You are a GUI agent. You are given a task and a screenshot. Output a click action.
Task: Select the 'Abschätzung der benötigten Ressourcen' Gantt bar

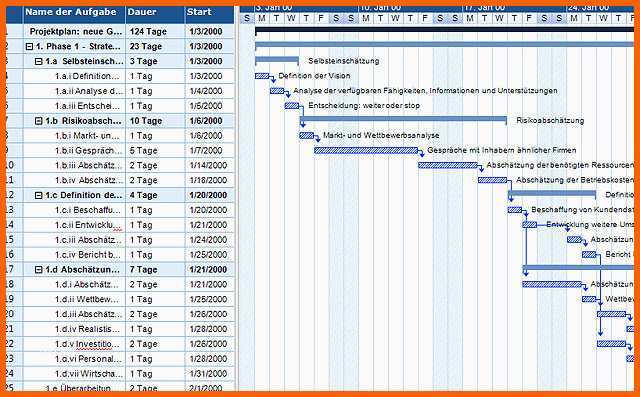click(448, 166)
